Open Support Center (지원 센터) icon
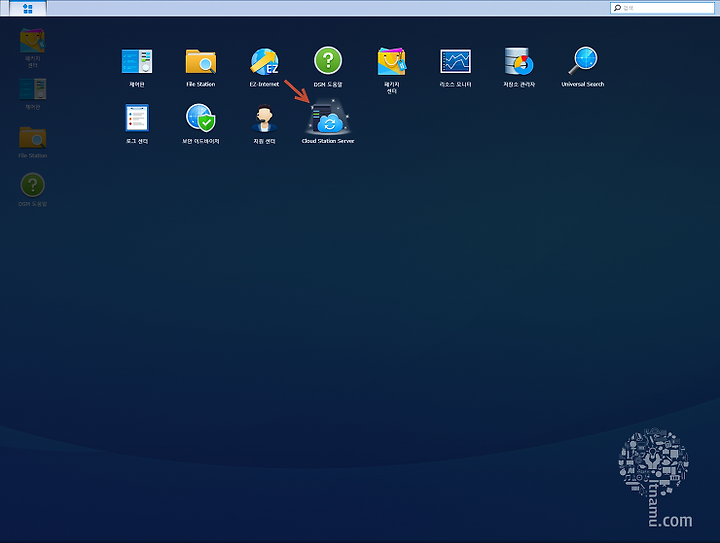This screenshot has height=543, width=720. point(264,118)
